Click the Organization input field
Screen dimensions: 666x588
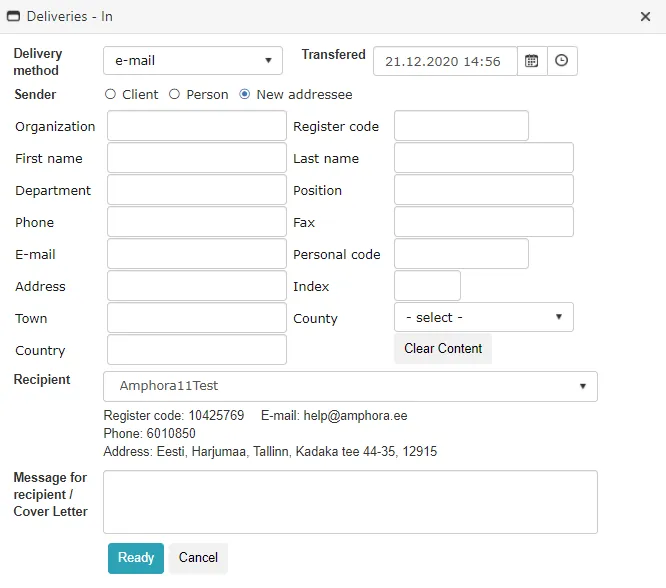coord(197,126)
